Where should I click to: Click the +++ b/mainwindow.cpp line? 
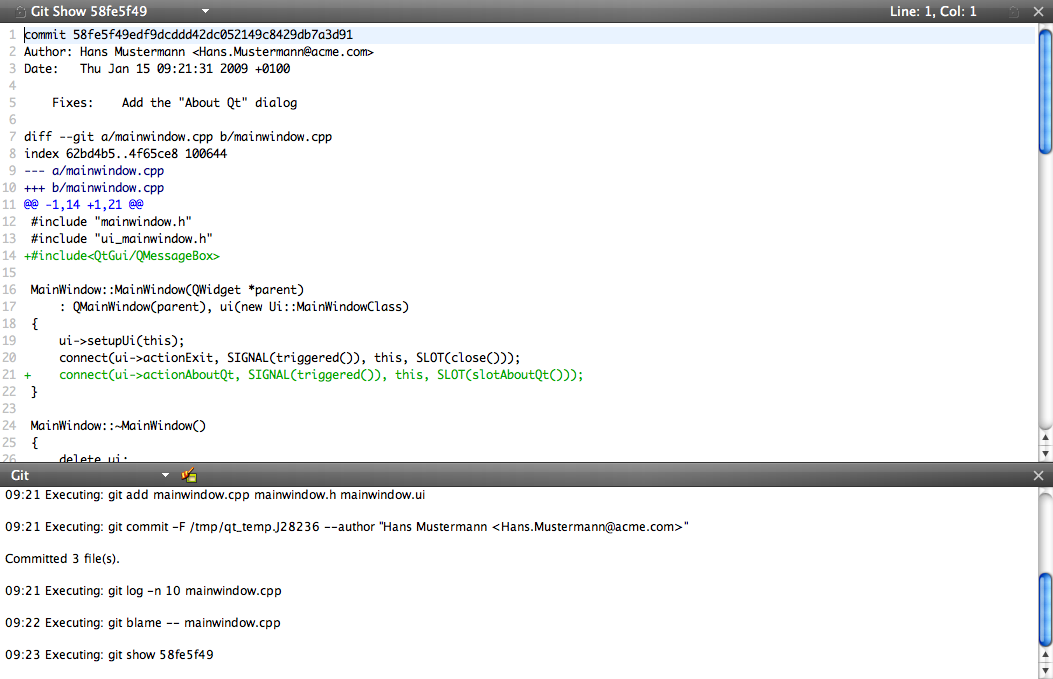pyautogui.click(x=94, y=188)
